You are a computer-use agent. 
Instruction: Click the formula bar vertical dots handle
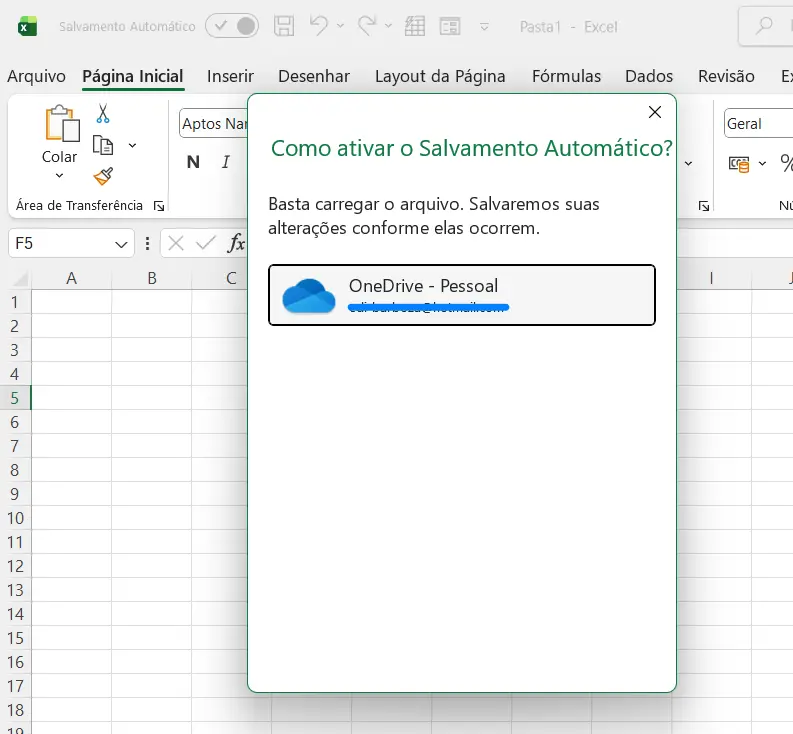(147, 244)
